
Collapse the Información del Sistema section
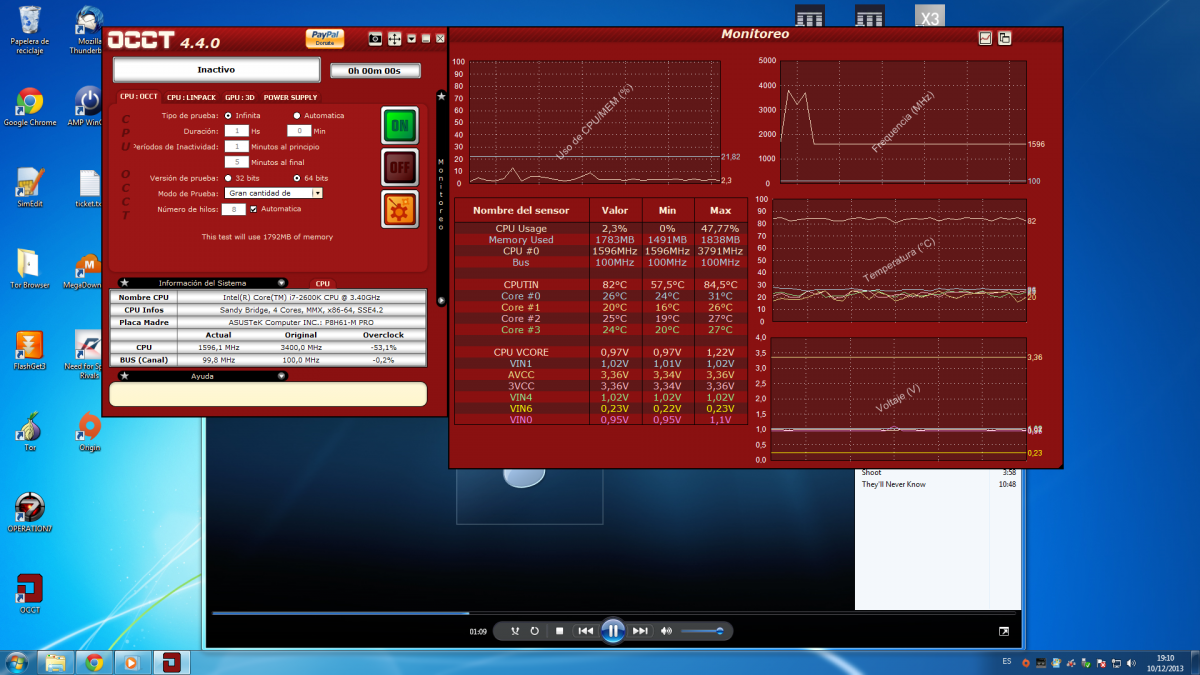(281, 283)
